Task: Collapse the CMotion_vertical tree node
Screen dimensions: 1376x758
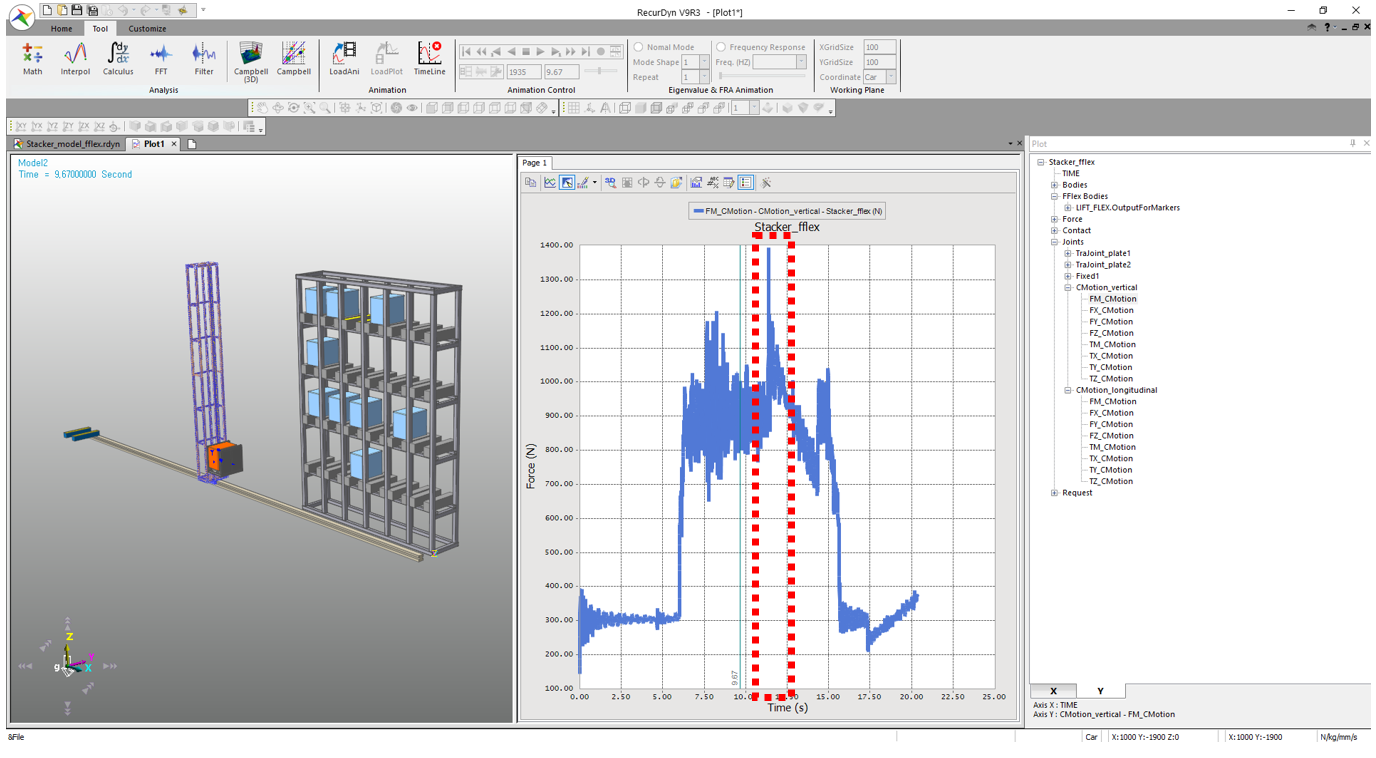Action: [1067, 288]
